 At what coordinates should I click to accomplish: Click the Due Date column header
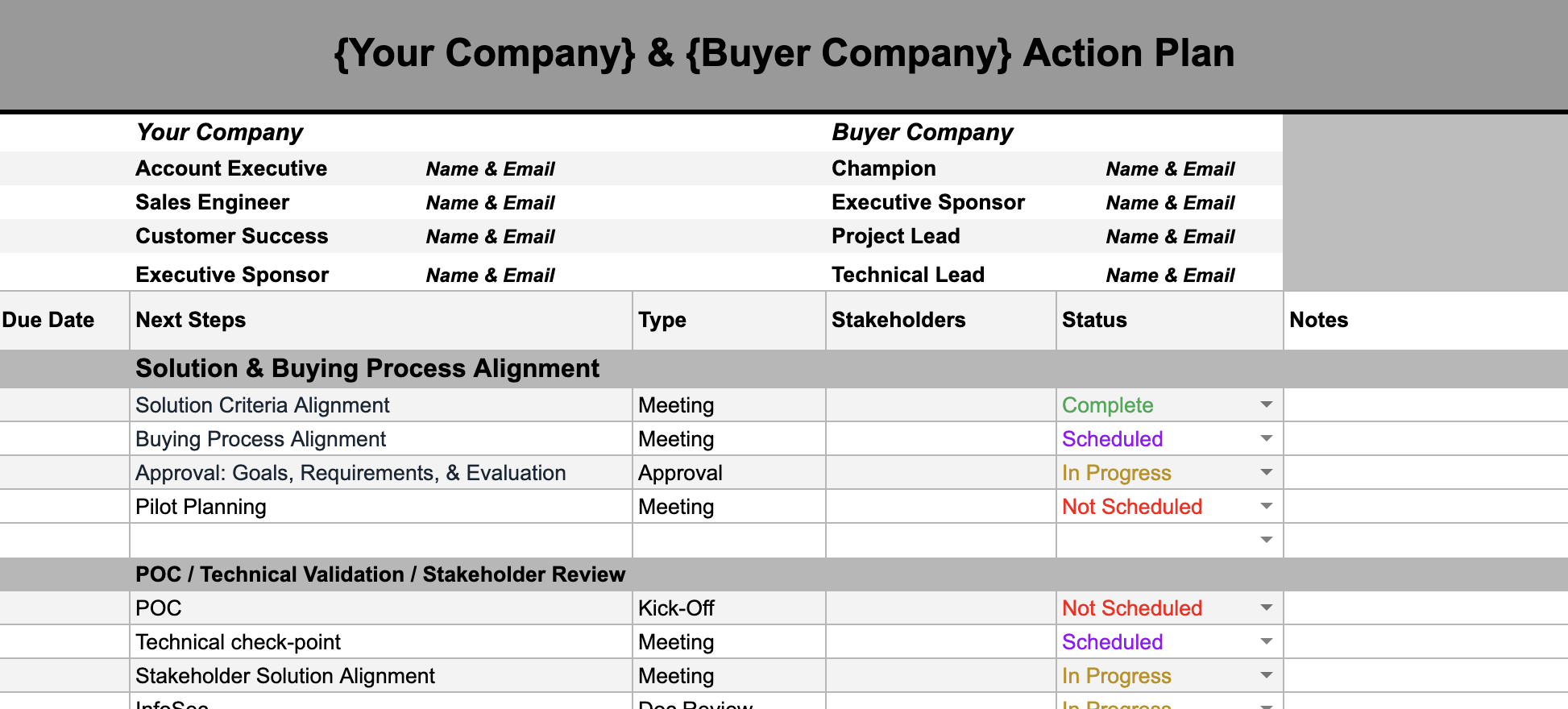48,320
